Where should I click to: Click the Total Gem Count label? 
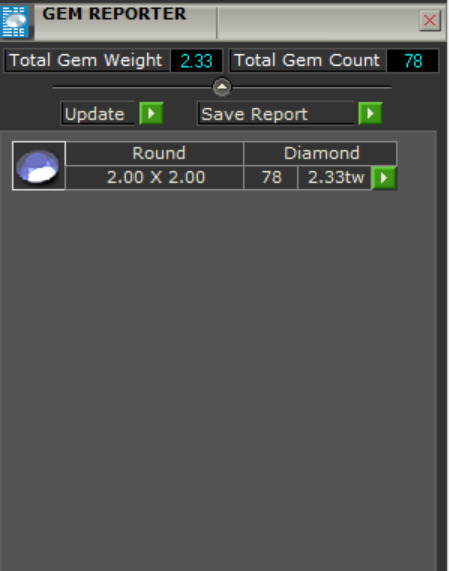(307, 60)
